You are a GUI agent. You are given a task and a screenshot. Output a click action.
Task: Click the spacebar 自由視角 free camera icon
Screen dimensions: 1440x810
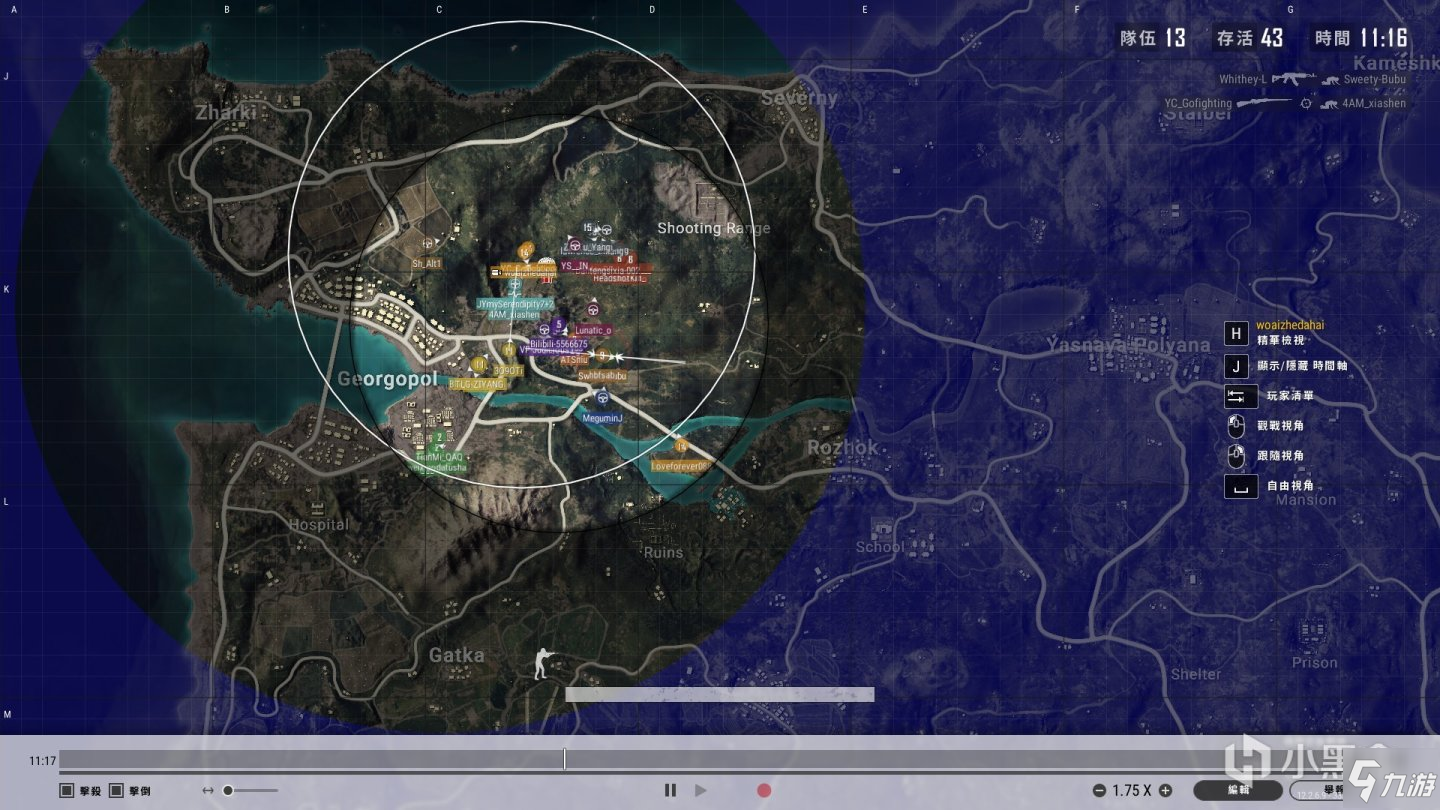pos(1241,486)
